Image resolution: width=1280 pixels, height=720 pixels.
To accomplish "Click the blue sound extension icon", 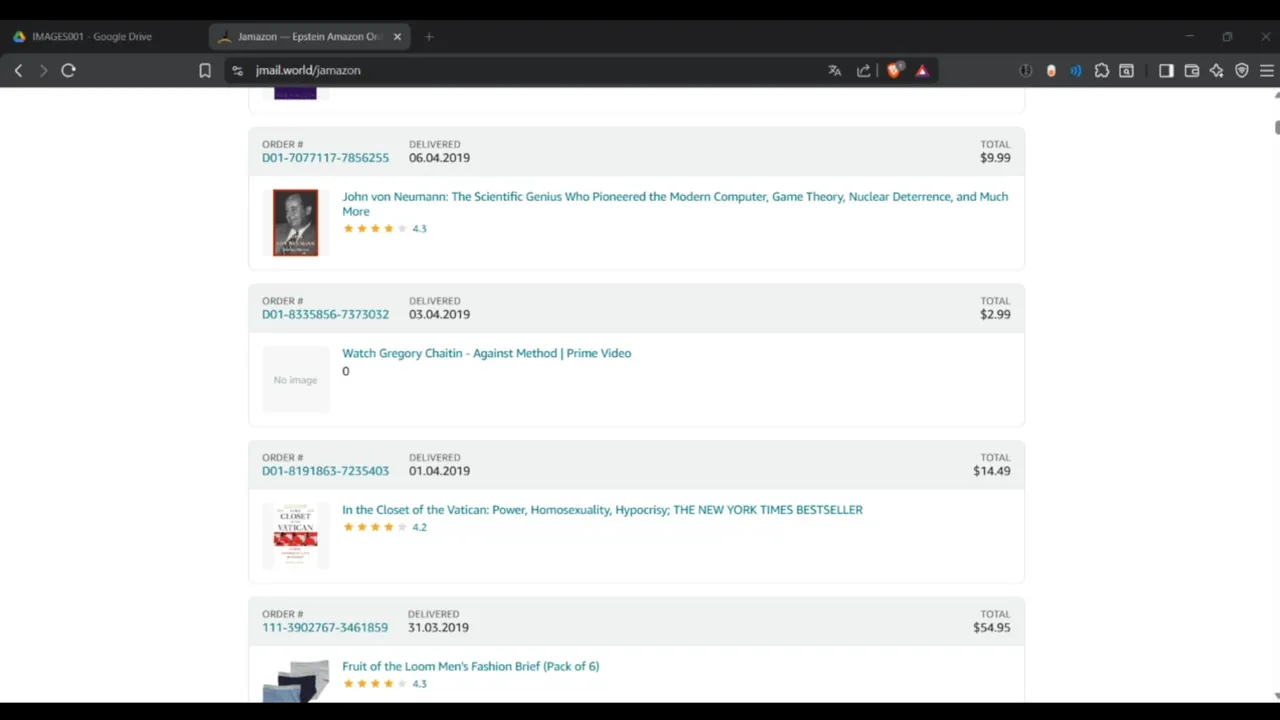I will click(x=1076, y=71).
